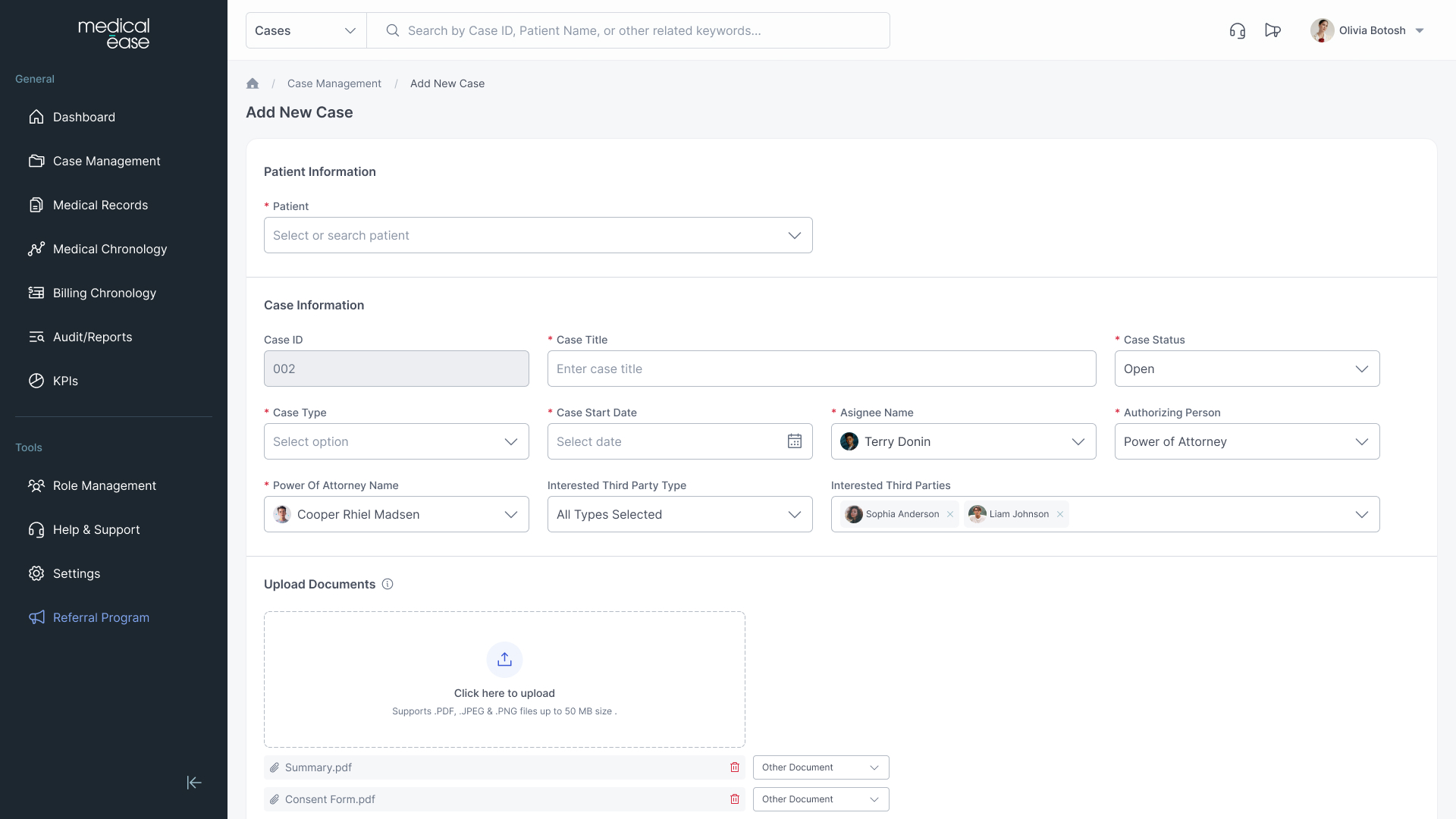The width and height of the screenshot is (1456, 819).
Task: Click the Summary.pdf file name
Action: (318, 767)
